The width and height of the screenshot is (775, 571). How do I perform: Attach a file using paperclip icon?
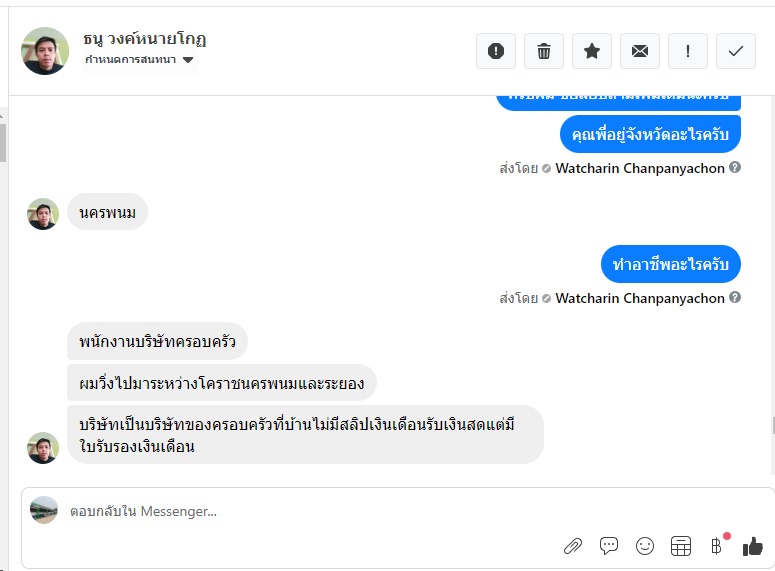(572, 546)
